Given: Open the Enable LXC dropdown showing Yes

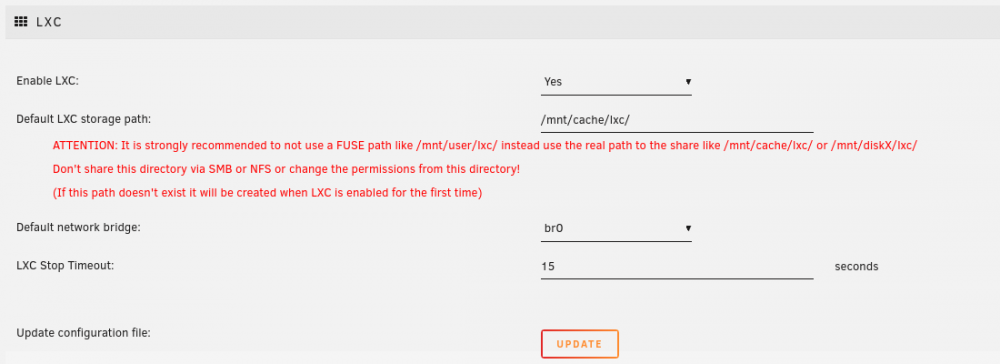Looking at the screenshot, I should 616,82.
